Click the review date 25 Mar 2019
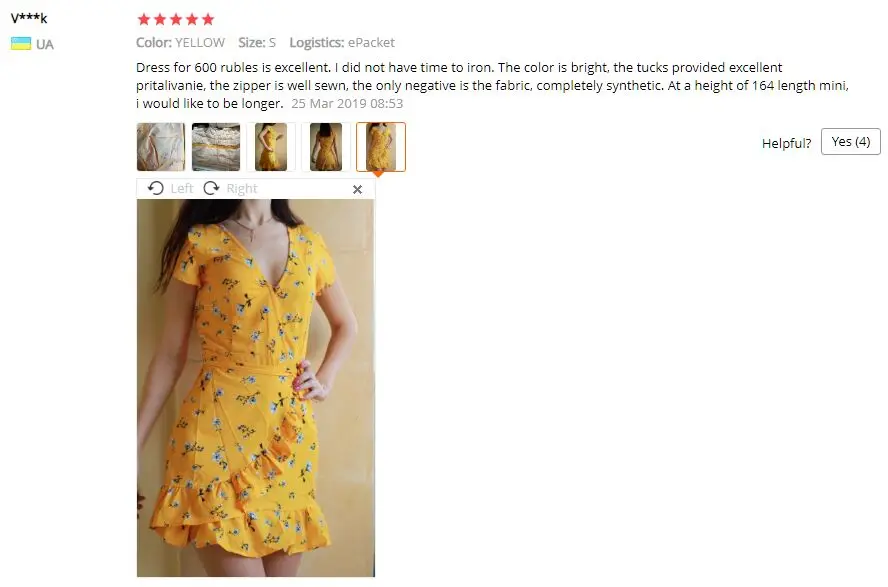The image size is (888, 587). pyautogui.click(x=347, y=104)
